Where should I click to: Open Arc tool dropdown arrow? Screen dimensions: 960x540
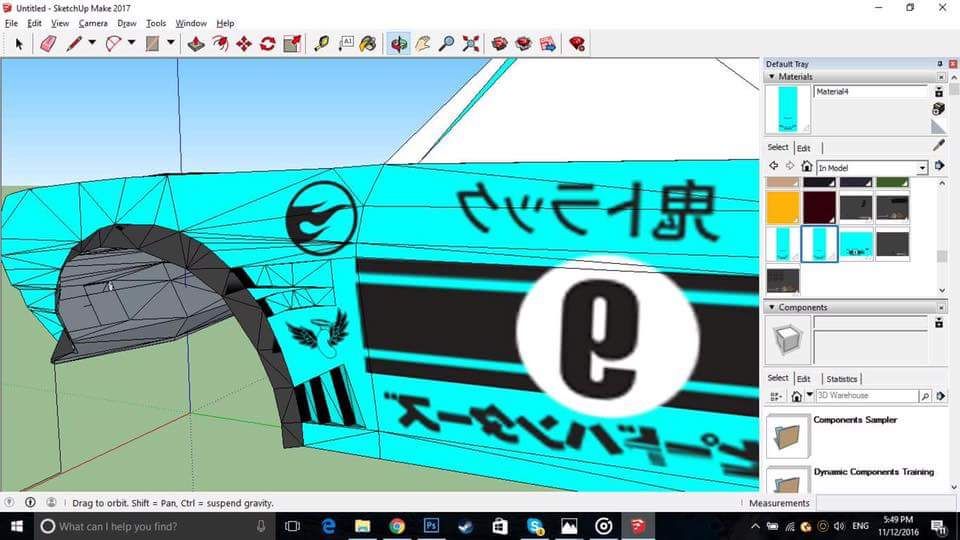click(x=131, y=43)
